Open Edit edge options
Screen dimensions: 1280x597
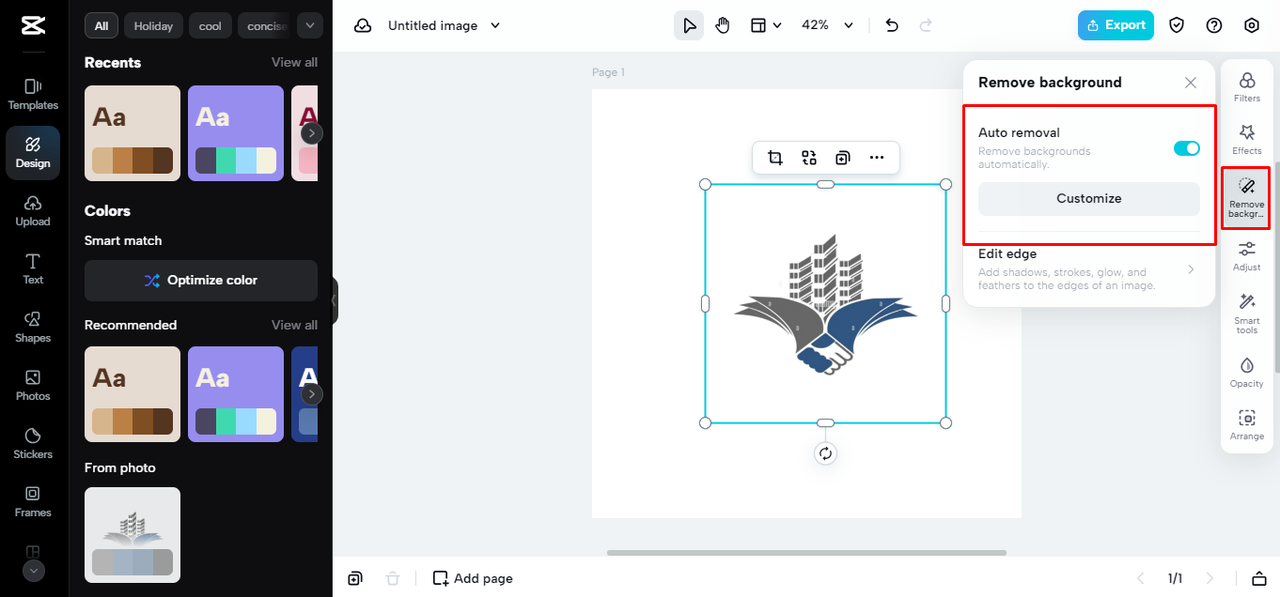(x=1087, y=269)
